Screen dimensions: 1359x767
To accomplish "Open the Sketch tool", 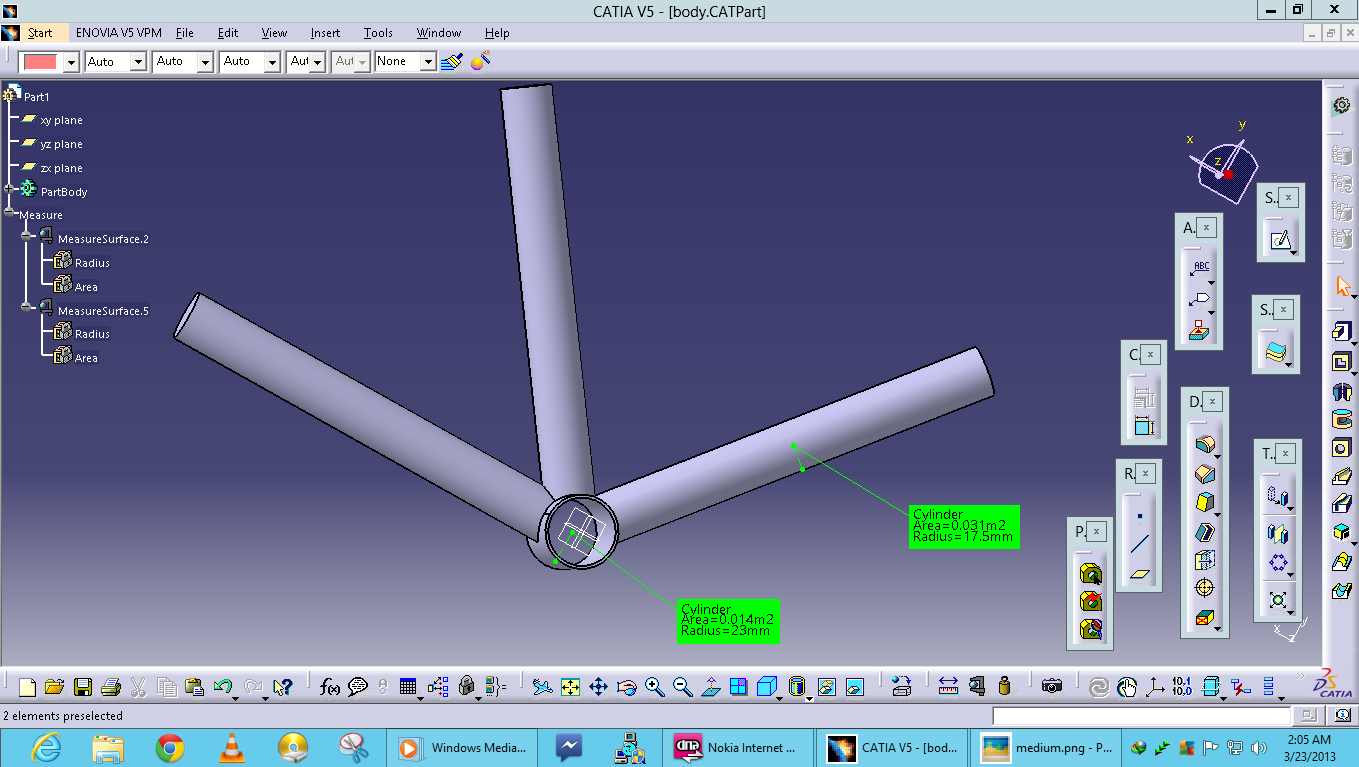I will click(1280, 241).
